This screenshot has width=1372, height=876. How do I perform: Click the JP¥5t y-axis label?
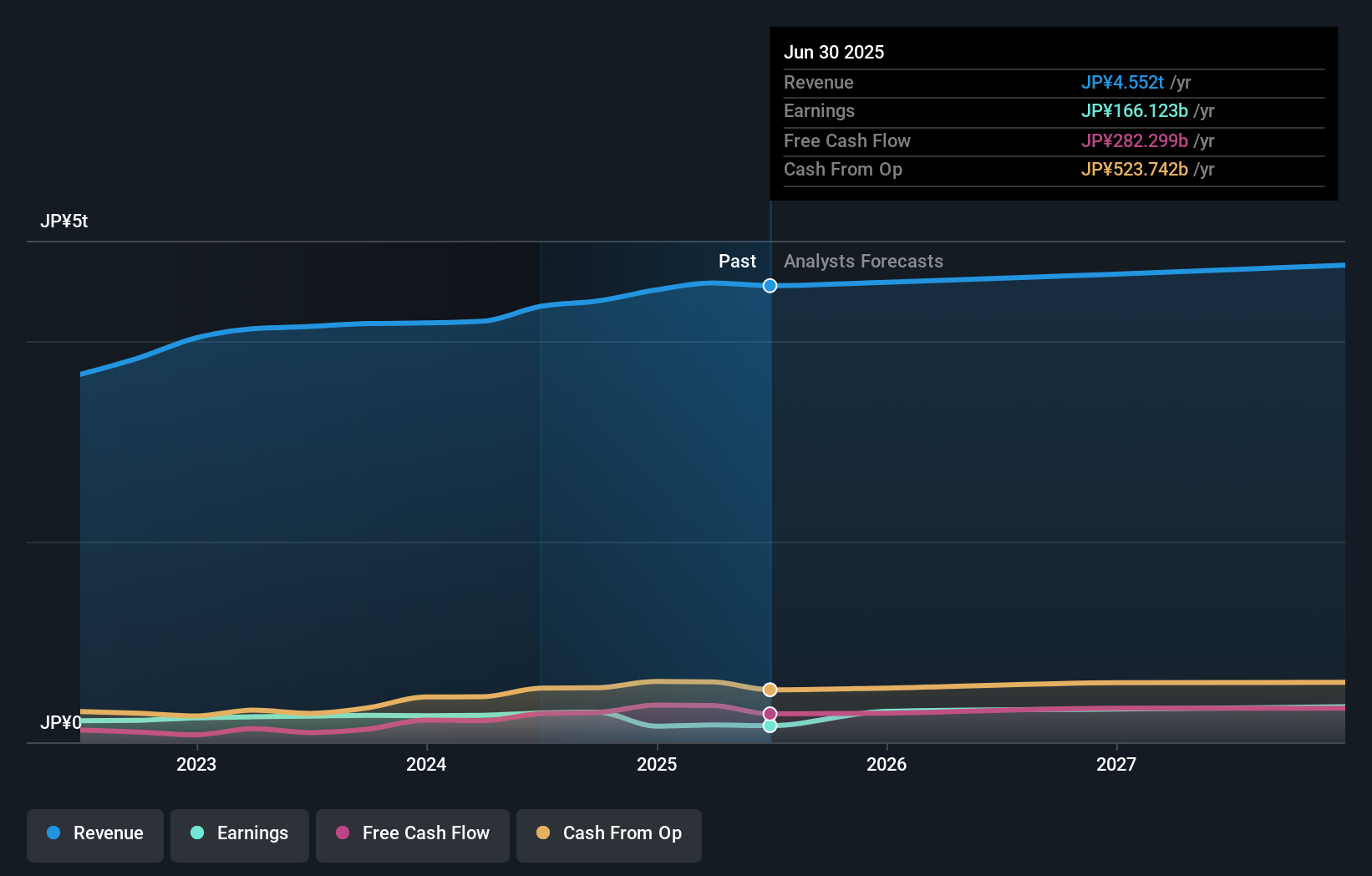(x=64, y=222)
